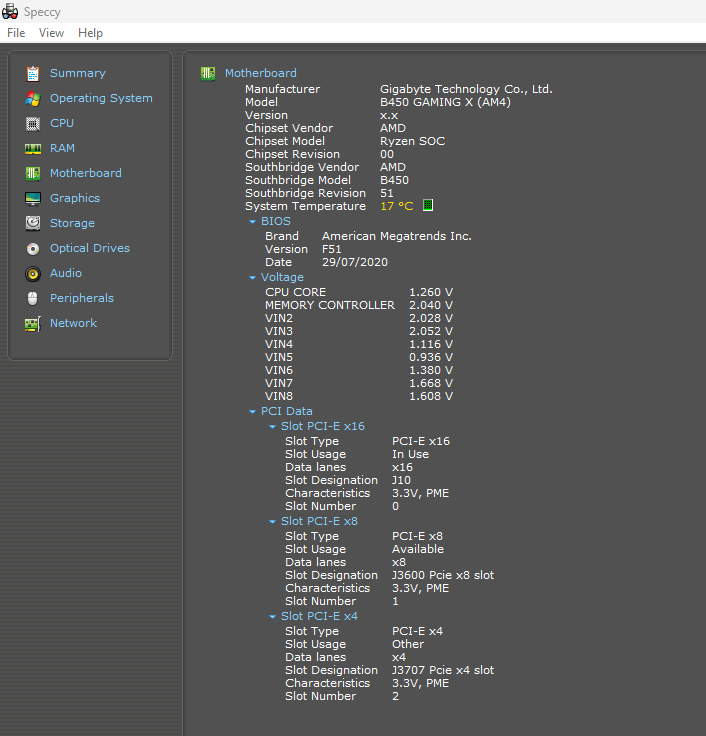Viewport: 706px width, 736px height.
Task: Click the Motherboard icon in sidebar
Action: coord(33,174)
